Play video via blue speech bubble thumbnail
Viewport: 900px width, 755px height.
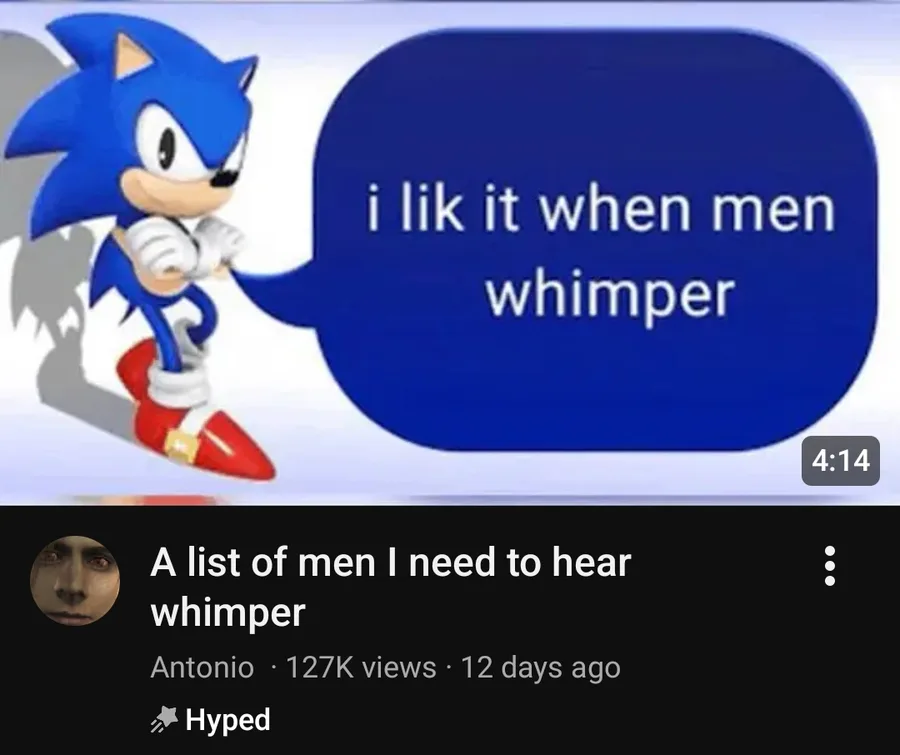[595, 241]
